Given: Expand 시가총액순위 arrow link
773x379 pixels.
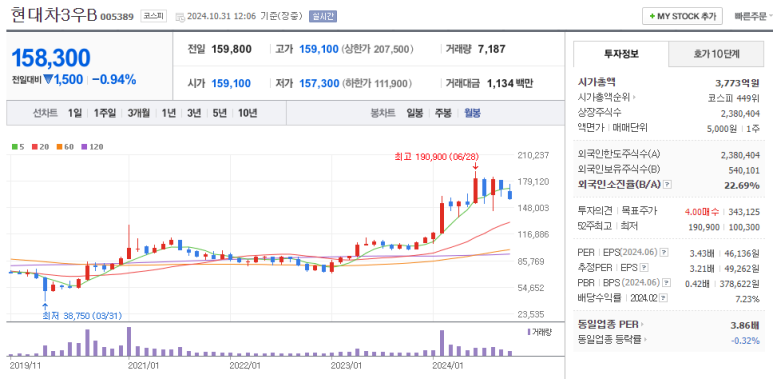Looking at the screenshot, I should click(x=606, y=98).
